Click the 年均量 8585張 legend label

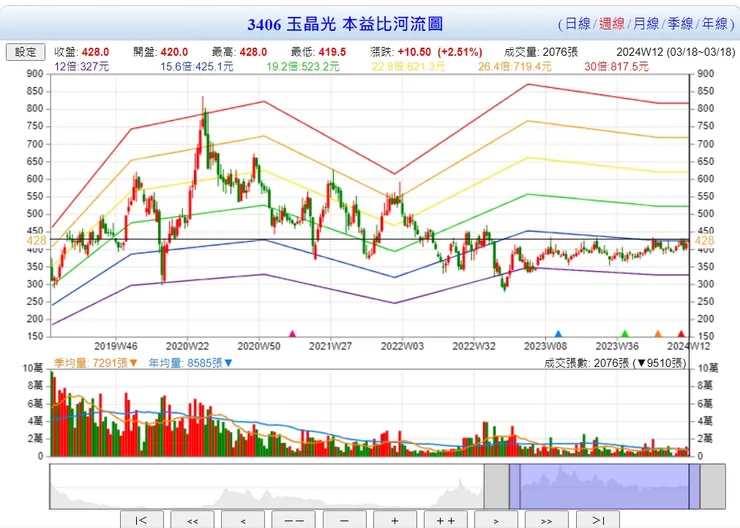point(191,363)
